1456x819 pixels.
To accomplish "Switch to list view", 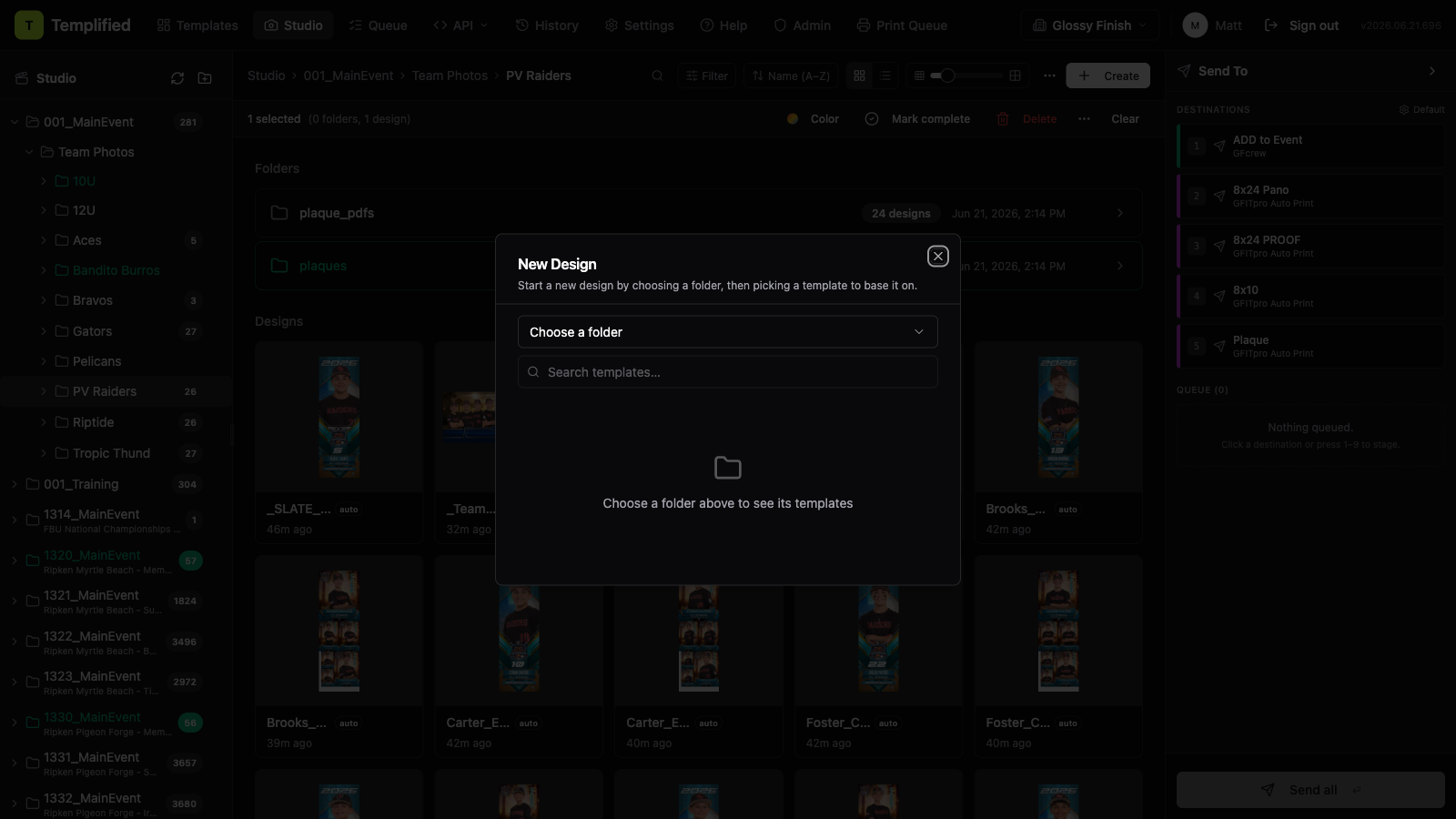I will click(x=885, y=76).
